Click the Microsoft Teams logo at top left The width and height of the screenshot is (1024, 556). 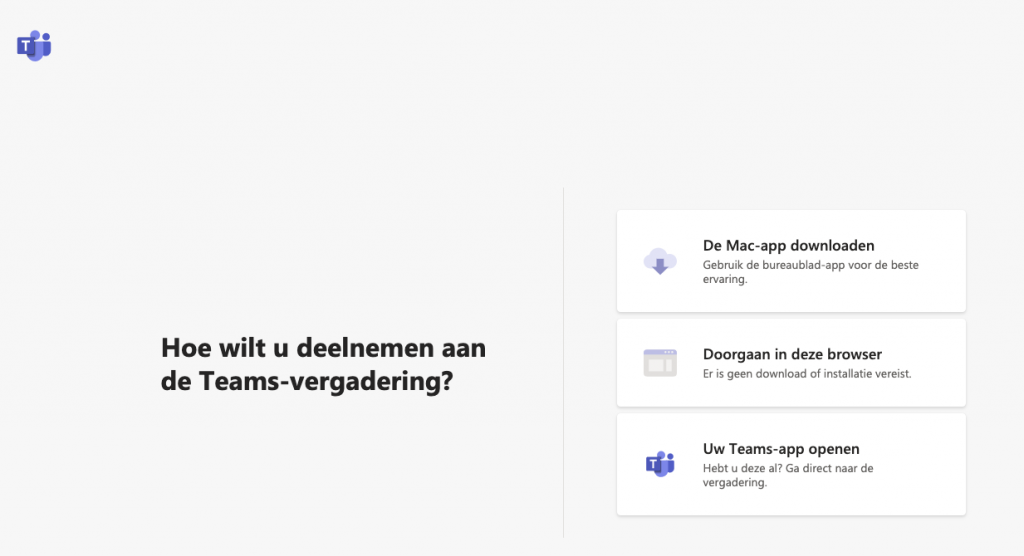point(34,46)
